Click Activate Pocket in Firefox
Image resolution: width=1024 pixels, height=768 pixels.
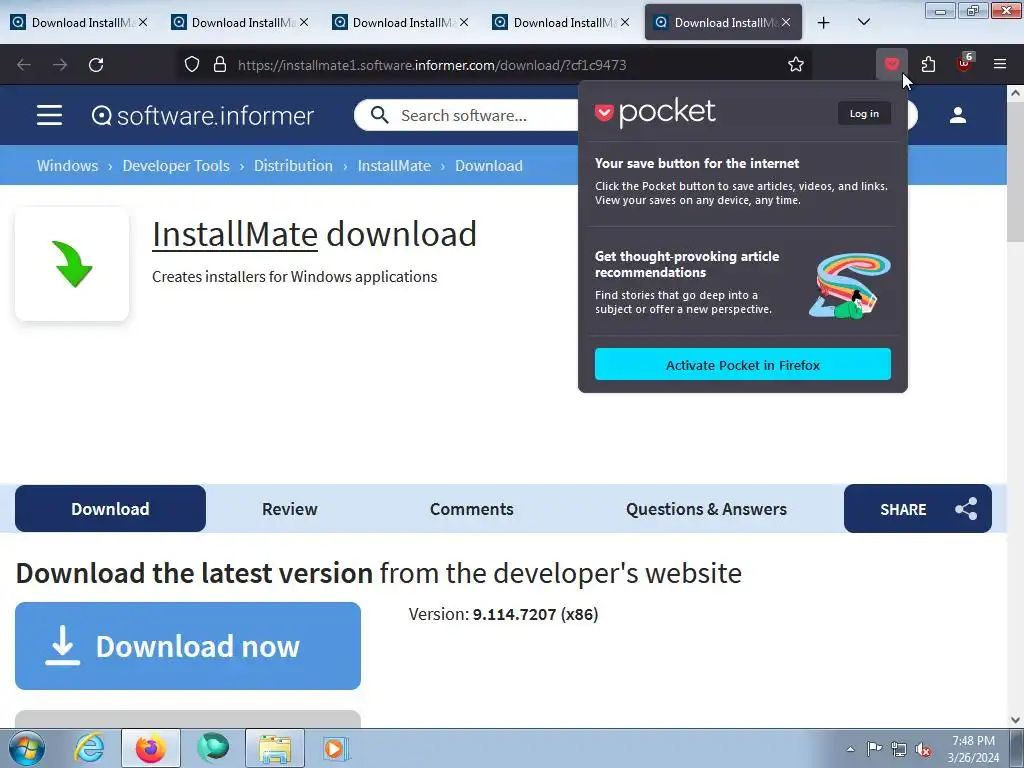pyautogui.click(x=743, y=364)
